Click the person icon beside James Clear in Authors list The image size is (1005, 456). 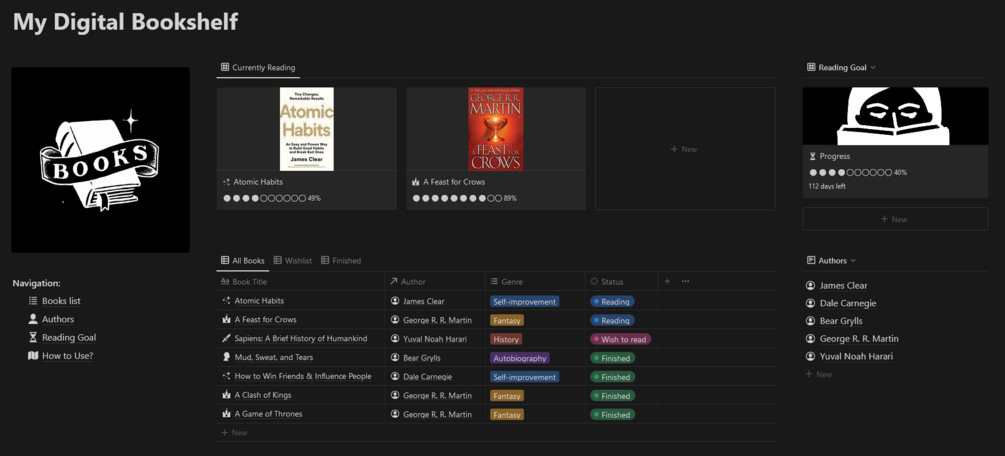[811, 285]
